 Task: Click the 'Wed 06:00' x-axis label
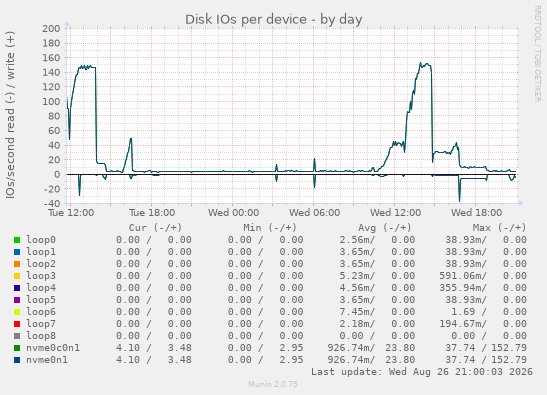(314, 213)
